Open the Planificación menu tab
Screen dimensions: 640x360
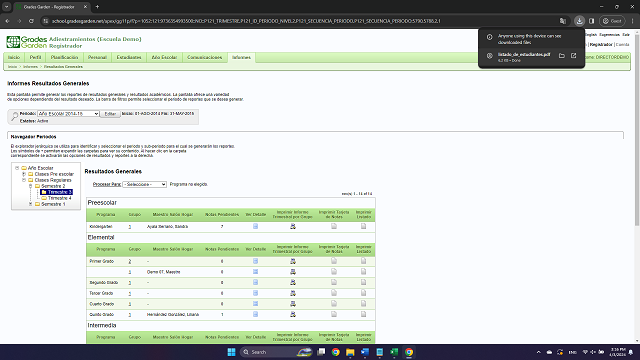[64, 58]
